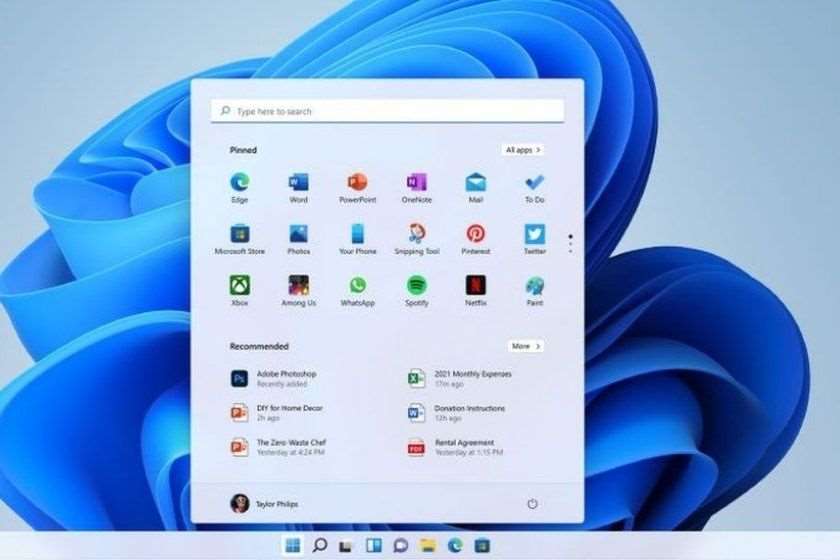Open the Snipping Tool
The width and height of the screenshot is (840, 560).
coord(416,240)
